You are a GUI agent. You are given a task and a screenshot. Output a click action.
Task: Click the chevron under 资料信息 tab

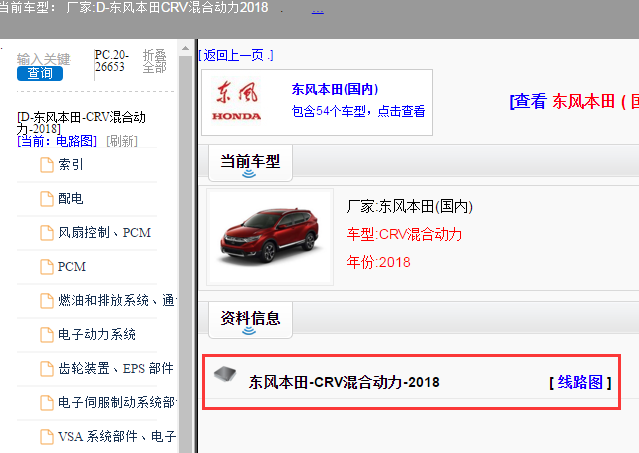249,331
